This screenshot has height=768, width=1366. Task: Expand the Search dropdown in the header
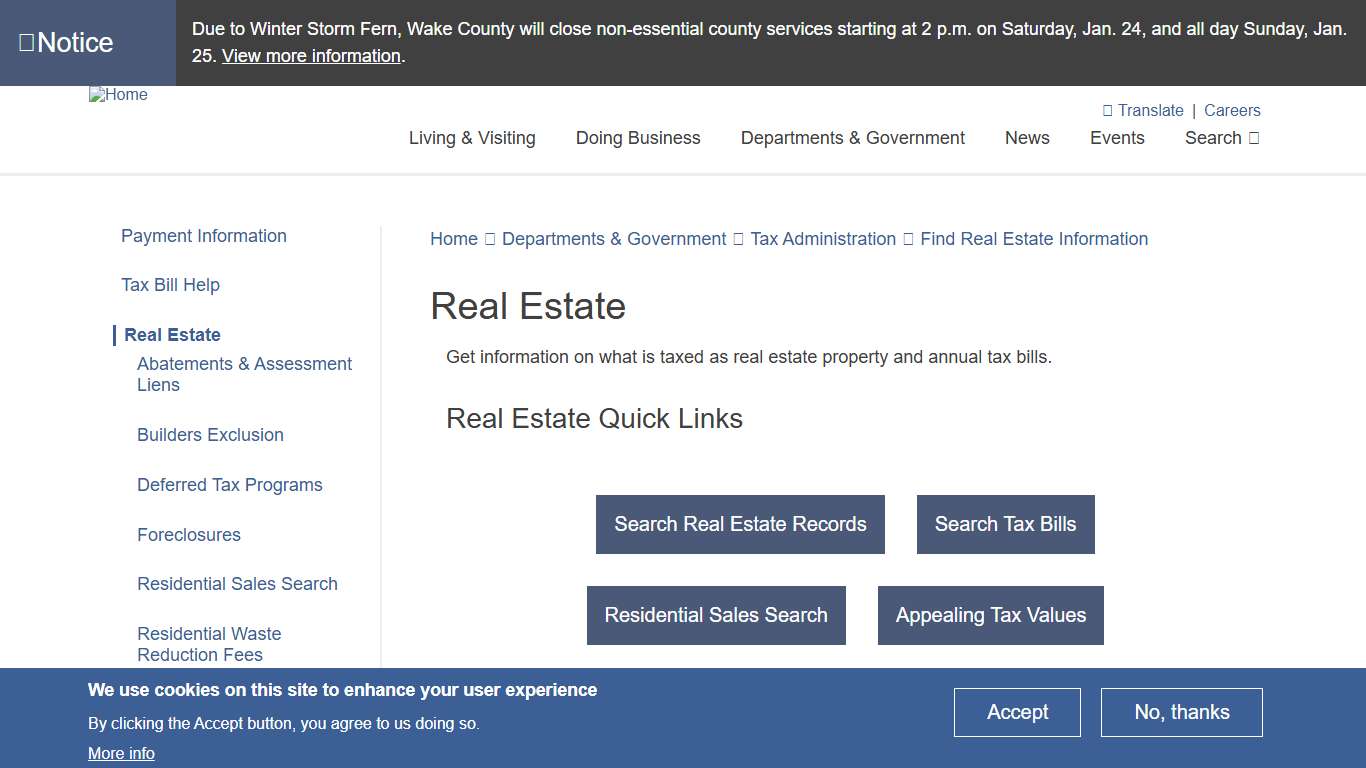point(1220,138)
